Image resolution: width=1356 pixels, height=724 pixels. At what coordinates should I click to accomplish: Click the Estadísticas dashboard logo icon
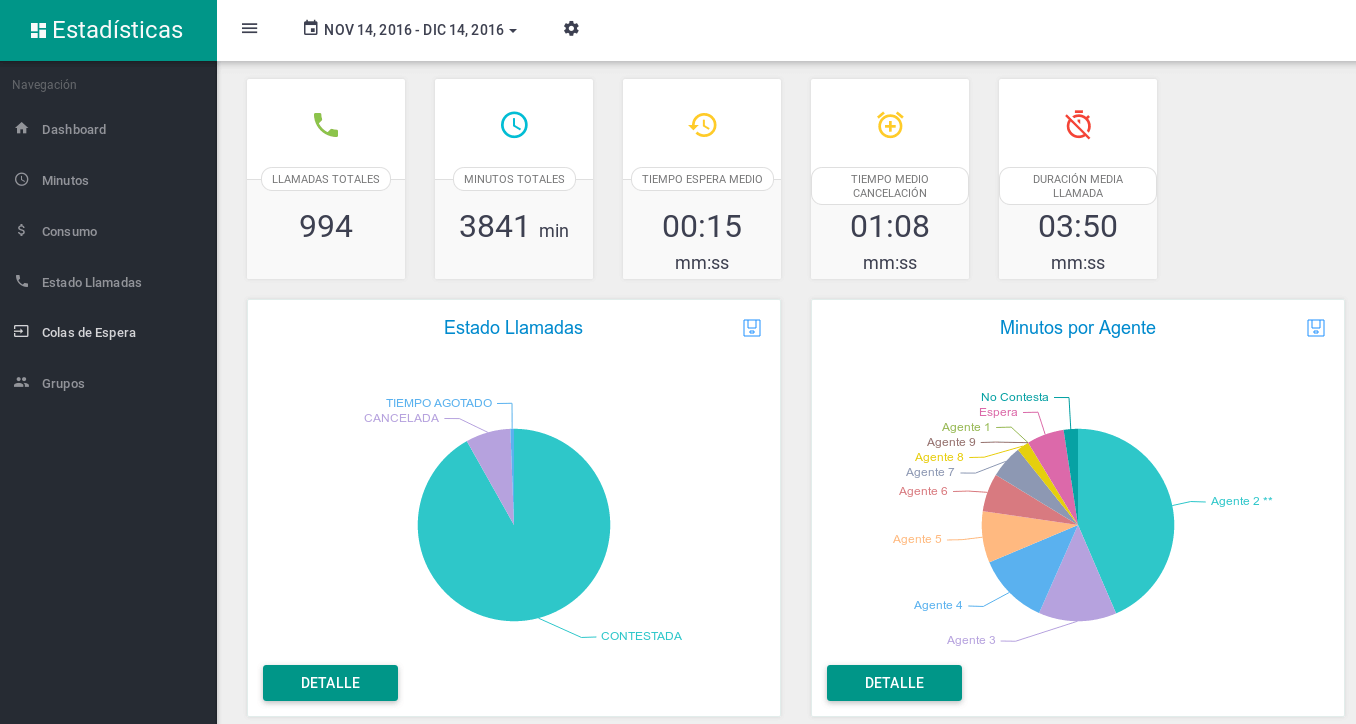click(x=39, y=30)
